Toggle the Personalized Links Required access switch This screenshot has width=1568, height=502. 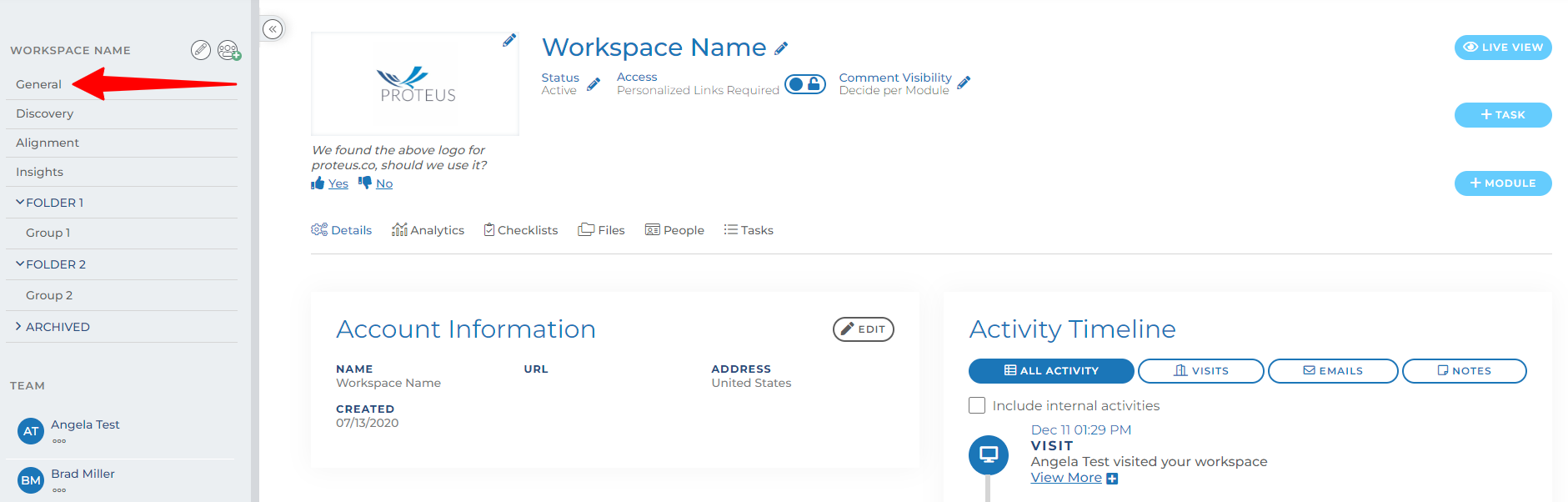coord(805,84)
